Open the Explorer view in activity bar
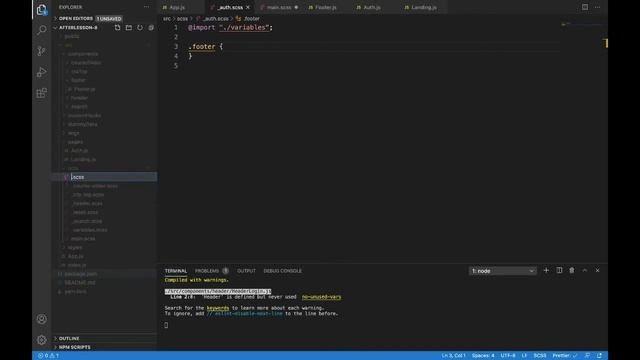Screen dimensions: 640x360 pyautogui.click(x=42, y=9)
